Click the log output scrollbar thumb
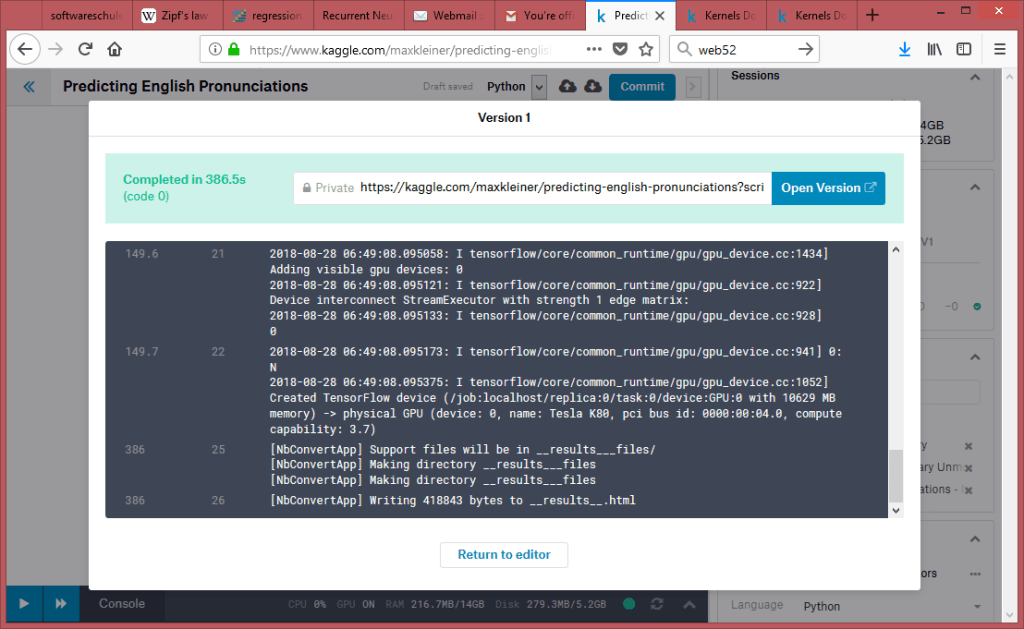The image size is (1024, 629). (x=895, y=475)
